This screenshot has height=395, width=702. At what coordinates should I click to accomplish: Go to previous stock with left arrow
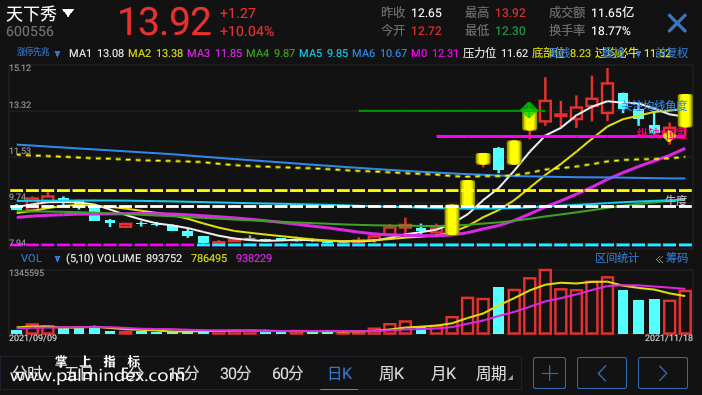pos(602,373)
